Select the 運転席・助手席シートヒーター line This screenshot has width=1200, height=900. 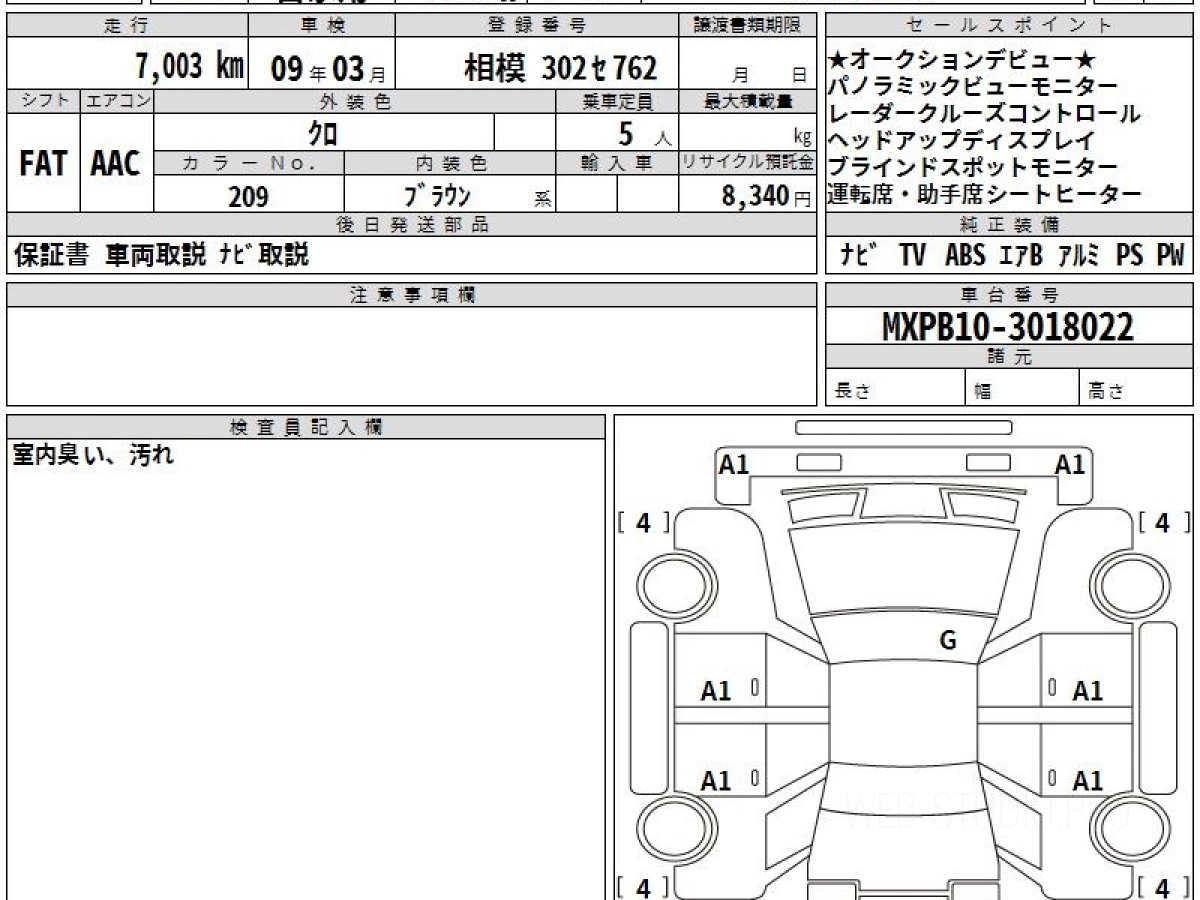[985, 194]
